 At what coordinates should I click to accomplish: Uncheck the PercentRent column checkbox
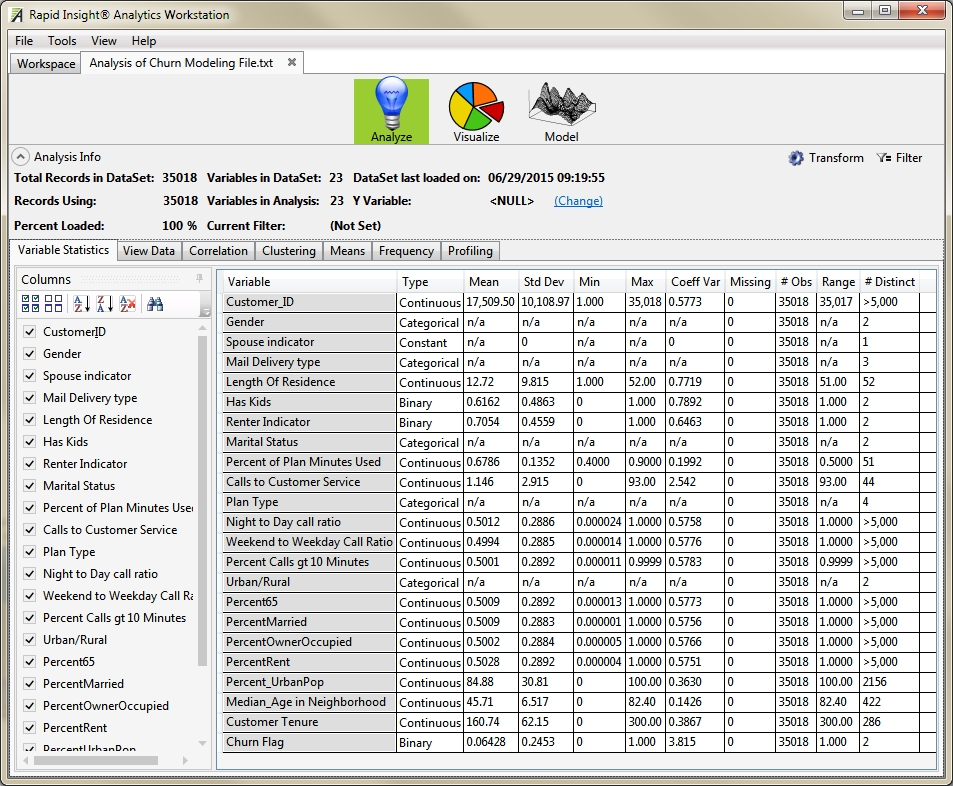pos(29,727)
